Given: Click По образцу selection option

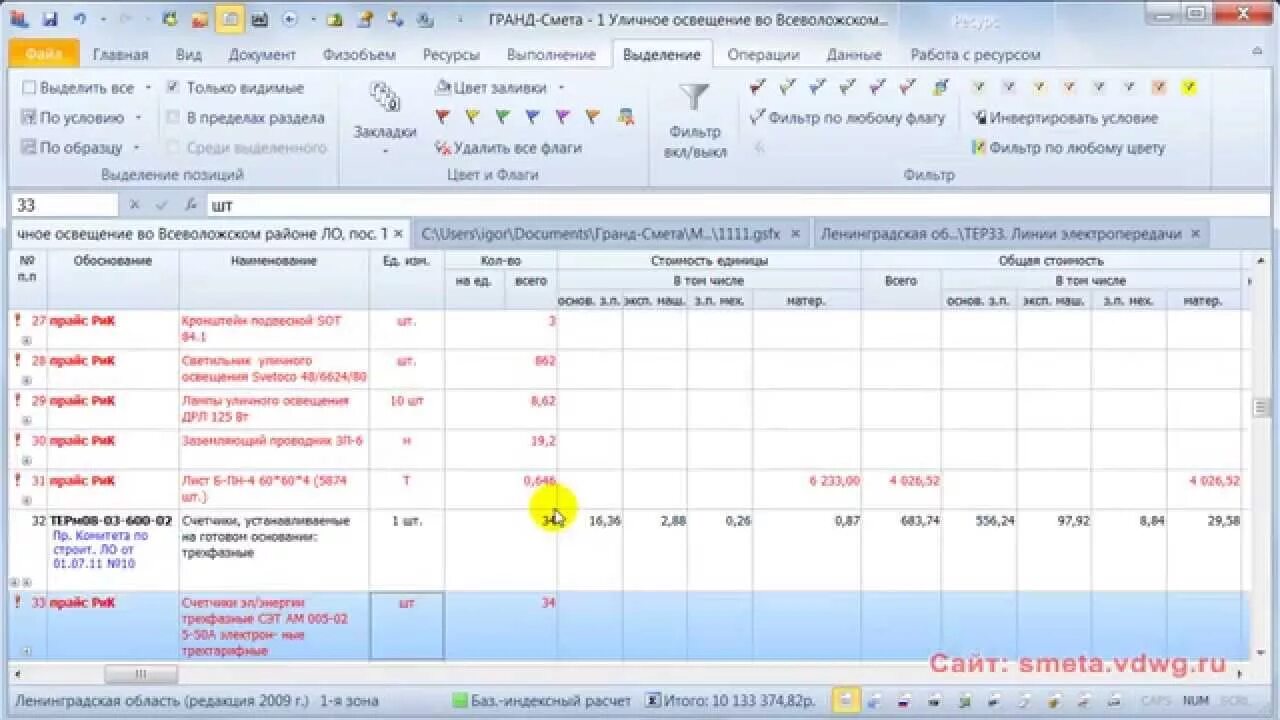Looking at the screenshot, I should tap(72, 147).
